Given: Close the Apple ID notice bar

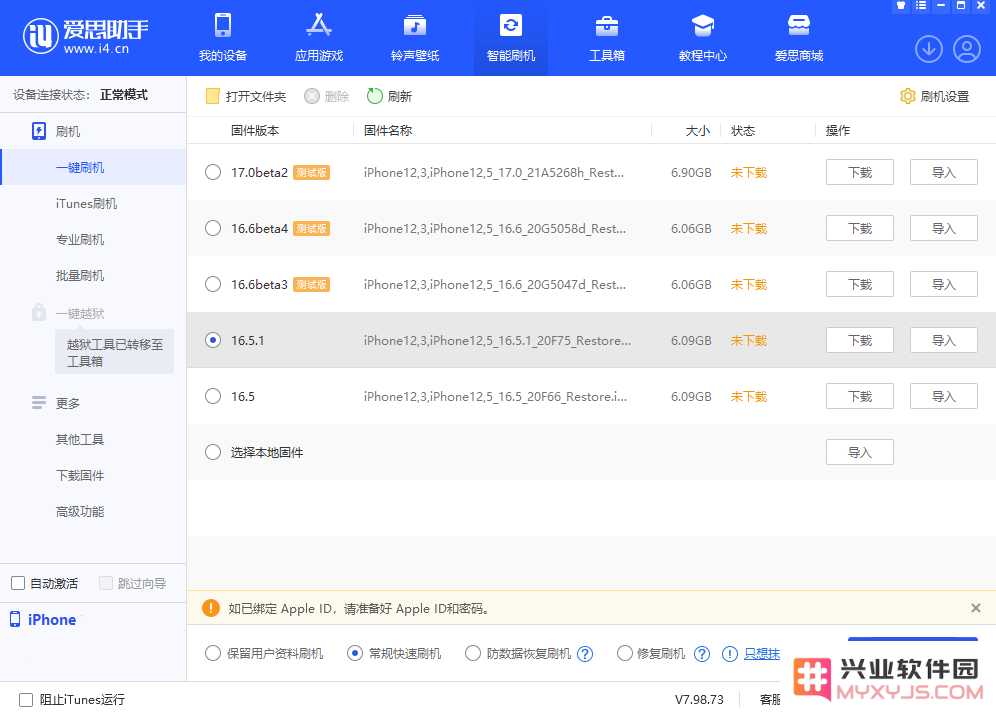Looking at the screenshot, I should [x=976, y=608].
